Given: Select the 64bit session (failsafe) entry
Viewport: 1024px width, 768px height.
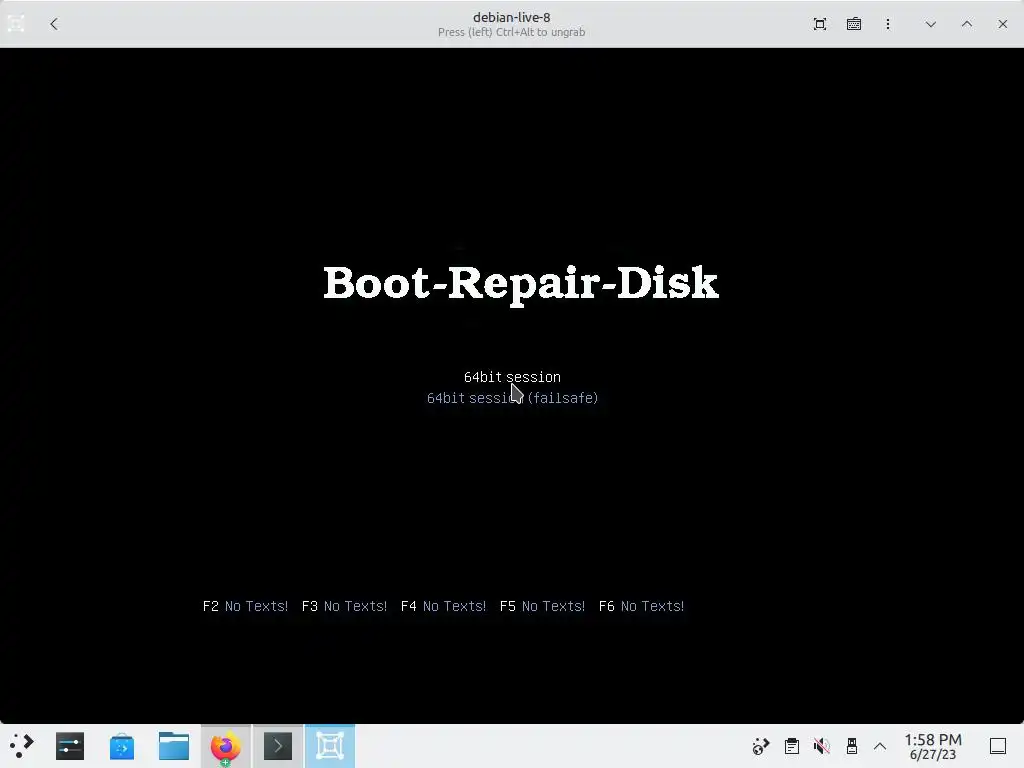Looking at the screenshot, I should [x=512, y=398].
